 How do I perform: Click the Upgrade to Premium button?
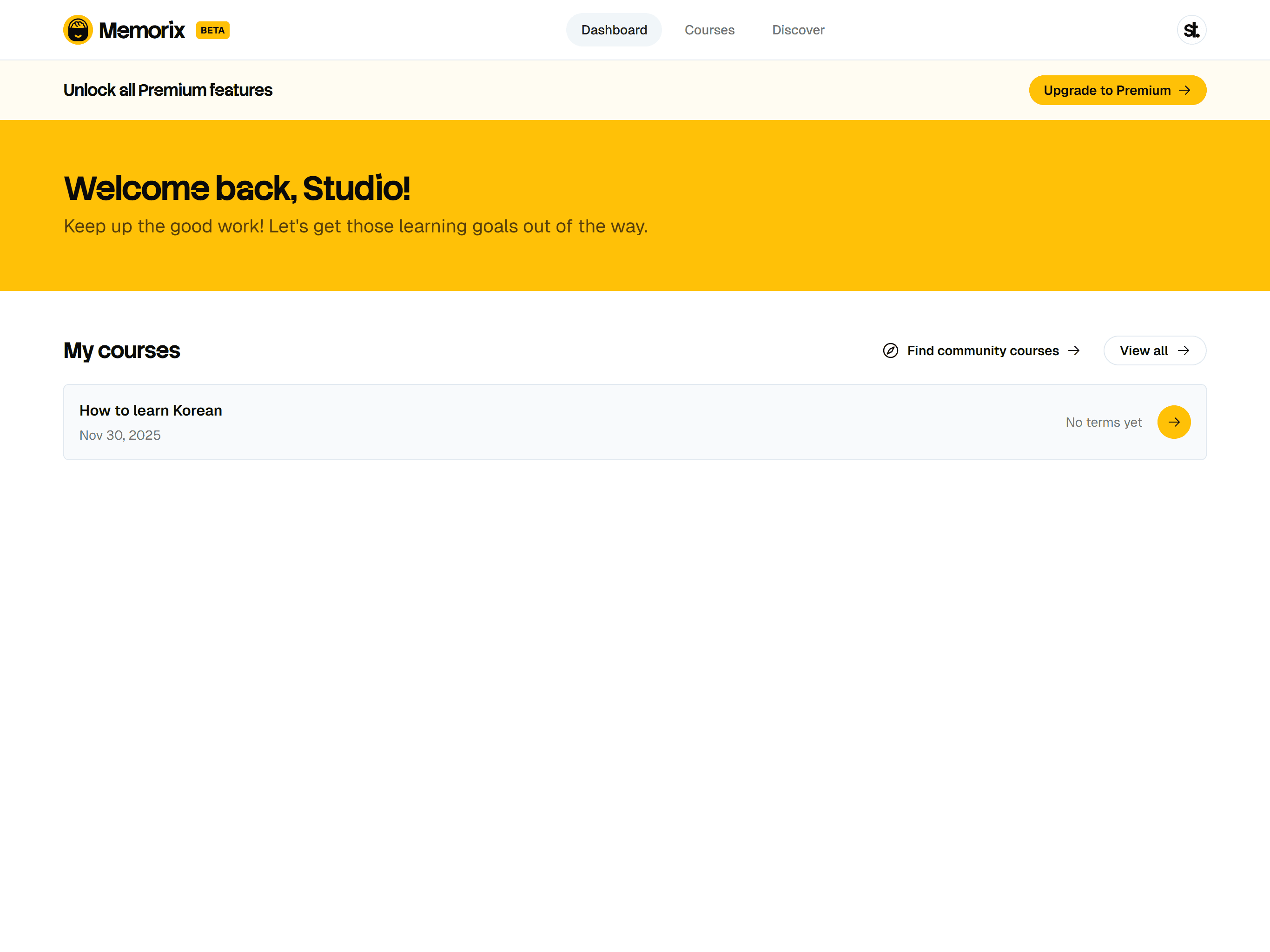(x=1117, y=91)
